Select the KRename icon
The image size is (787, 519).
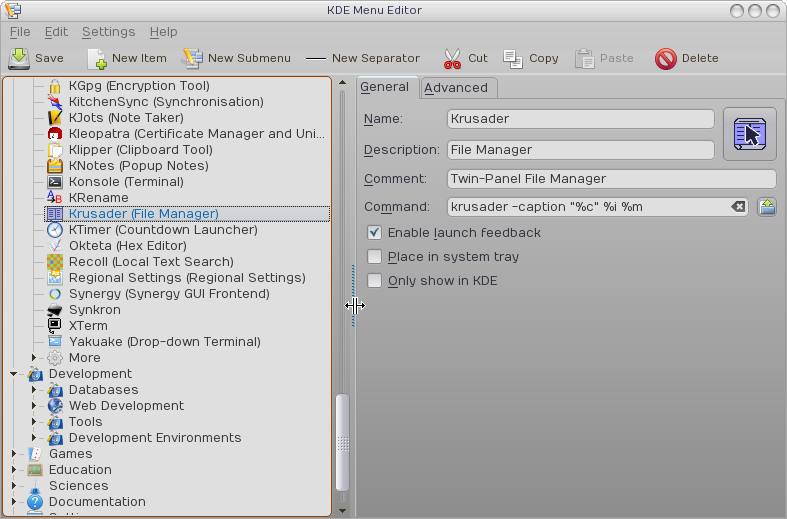(x=55, y=198)
